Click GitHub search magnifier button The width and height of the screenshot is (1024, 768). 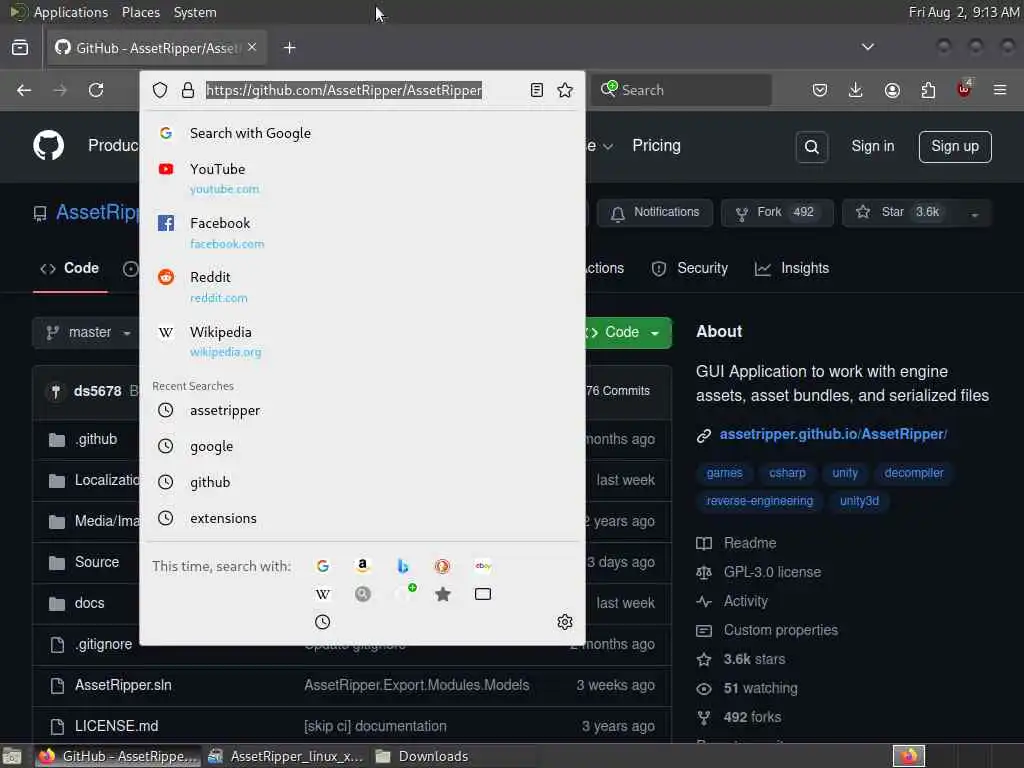[812, 147]
